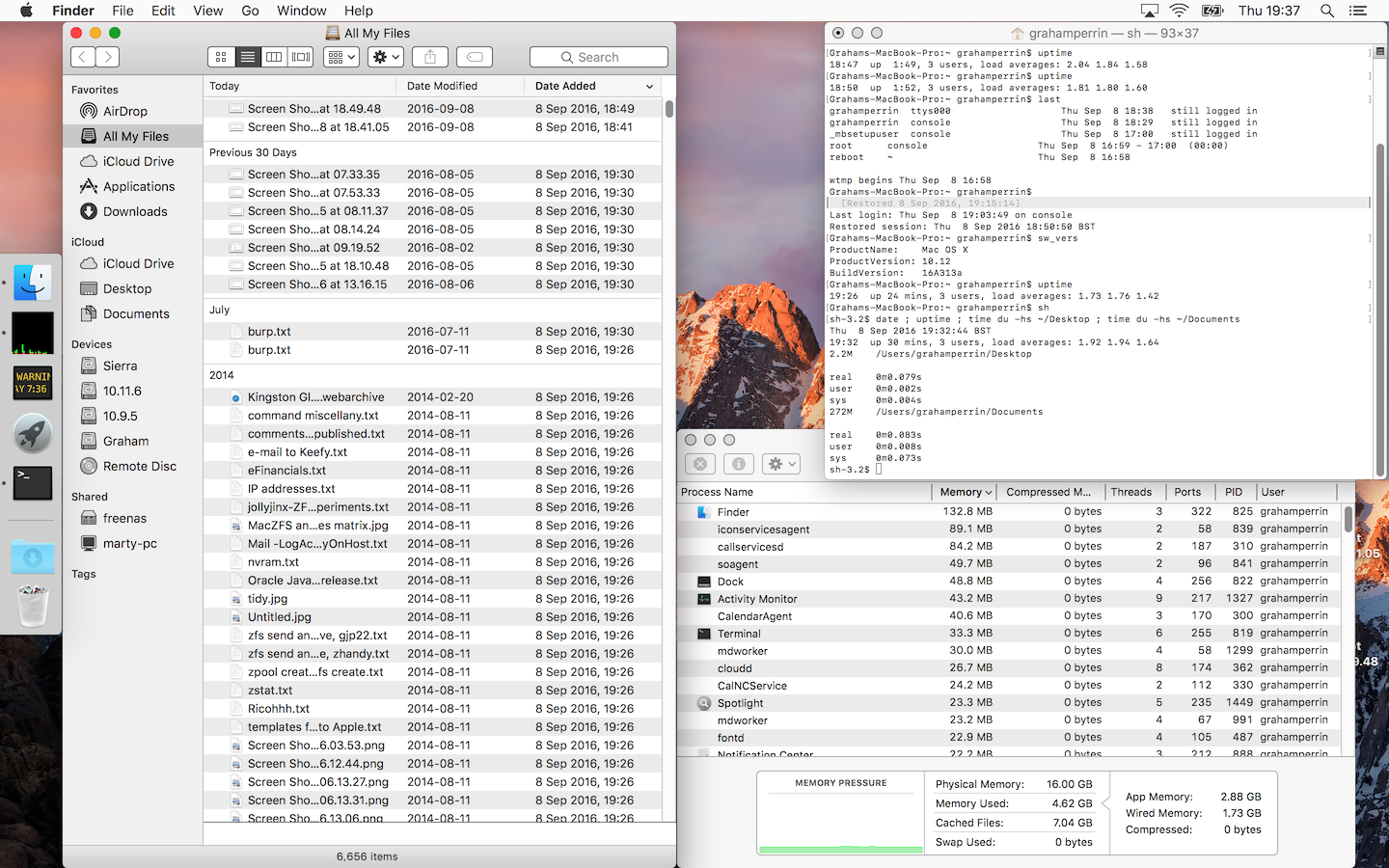Click the Activity Monitor Dock icon
The image size is (1389, 868).
[x=33, y=333]
